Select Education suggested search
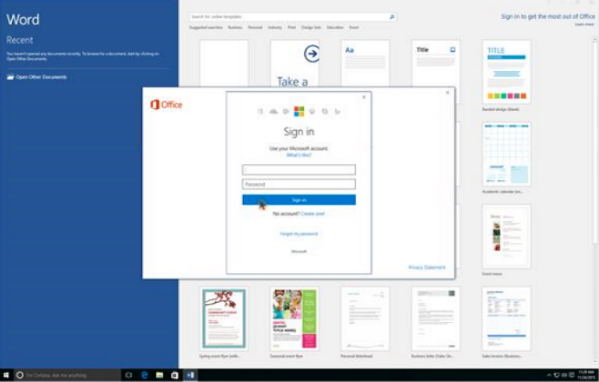The height and width of the screenshot is (382, 599). [335, 28]
